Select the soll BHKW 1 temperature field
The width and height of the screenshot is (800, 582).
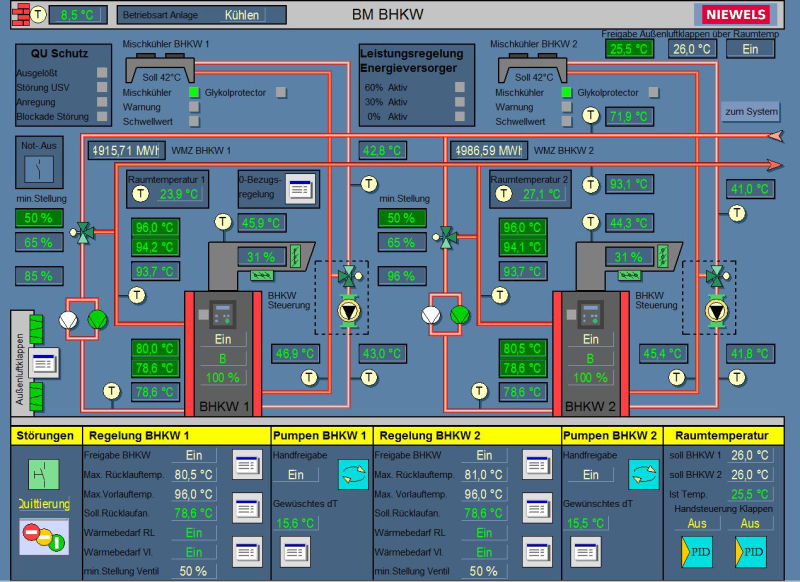749,455
